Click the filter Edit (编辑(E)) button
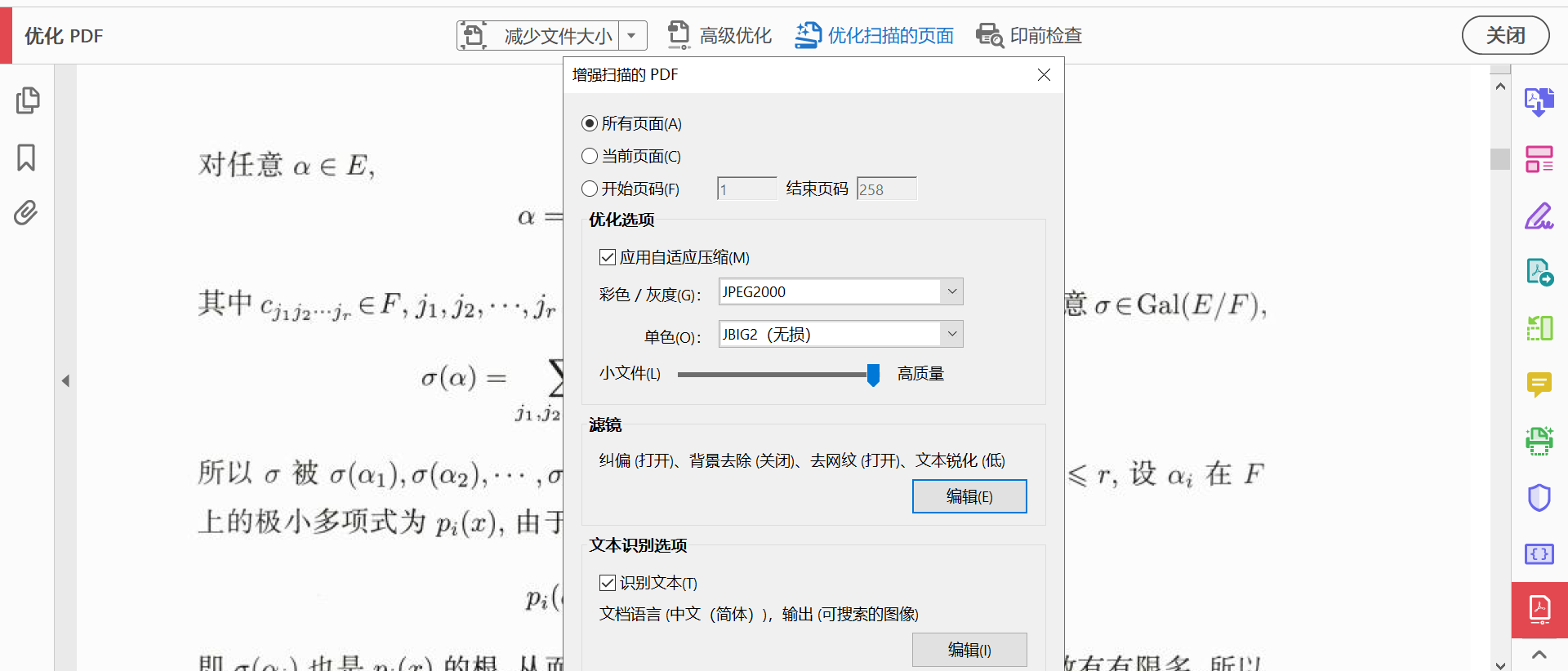This screenshot has width=1568, height=671. (969, 496)
